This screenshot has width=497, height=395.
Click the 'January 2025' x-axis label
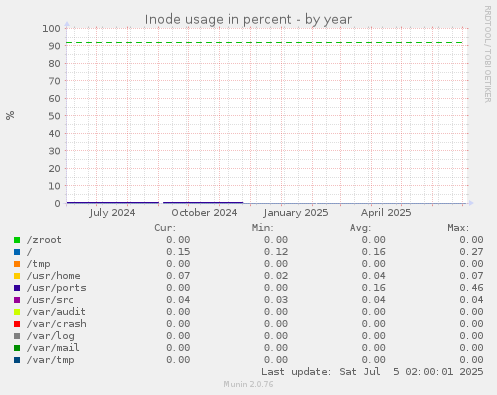(x=296, y=213)
